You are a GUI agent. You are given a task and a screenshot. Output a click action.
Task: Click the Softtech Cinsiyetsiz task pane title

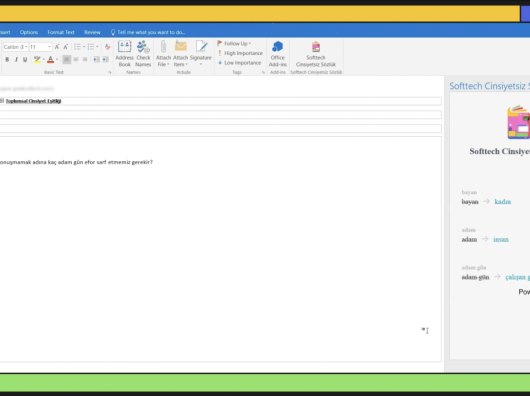(489, 86)
